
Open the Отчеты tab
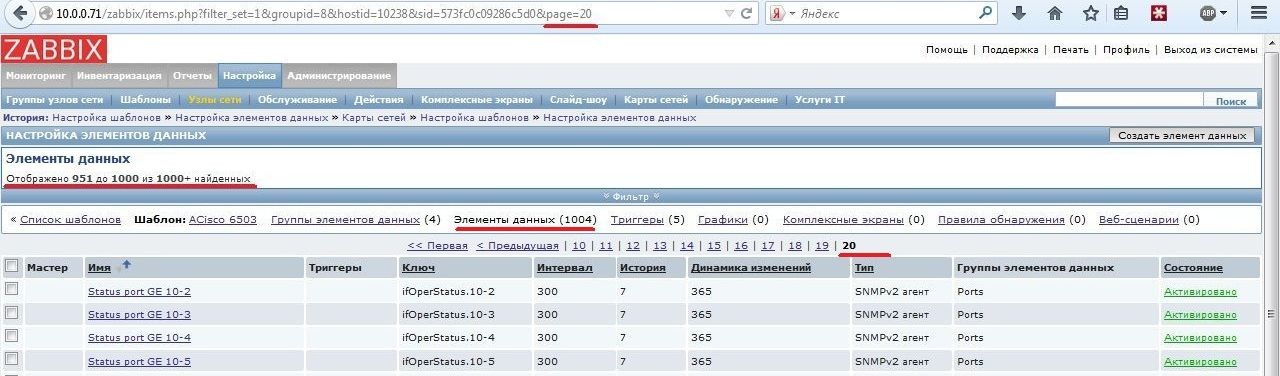pos(192,76)
